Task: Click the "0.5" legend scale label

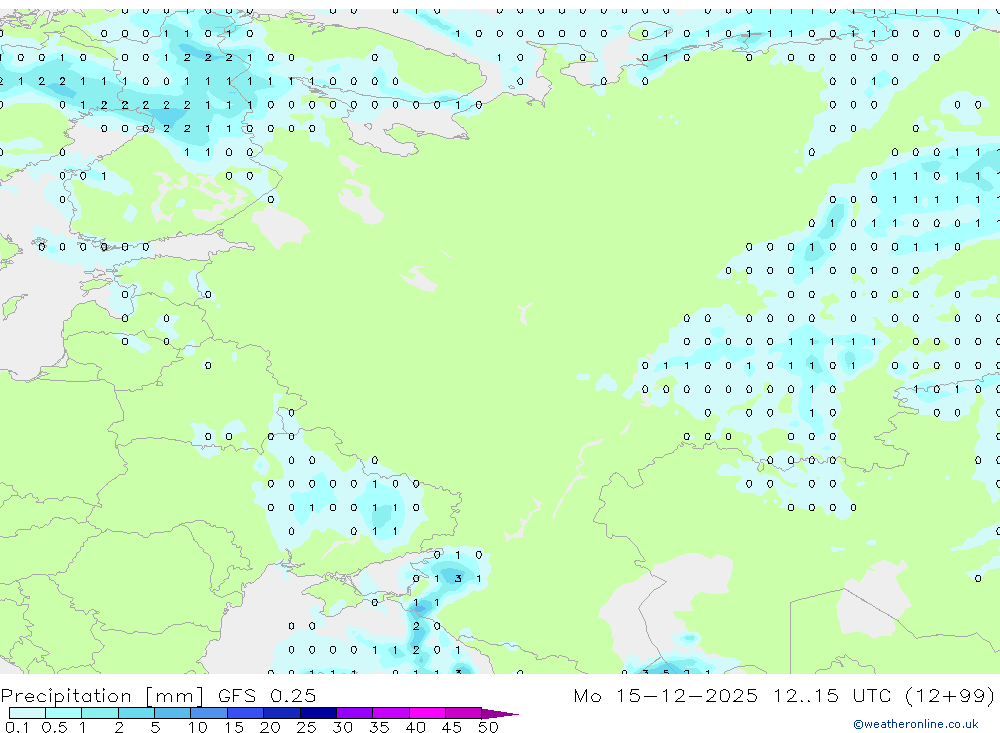Action: pos(54,727)
